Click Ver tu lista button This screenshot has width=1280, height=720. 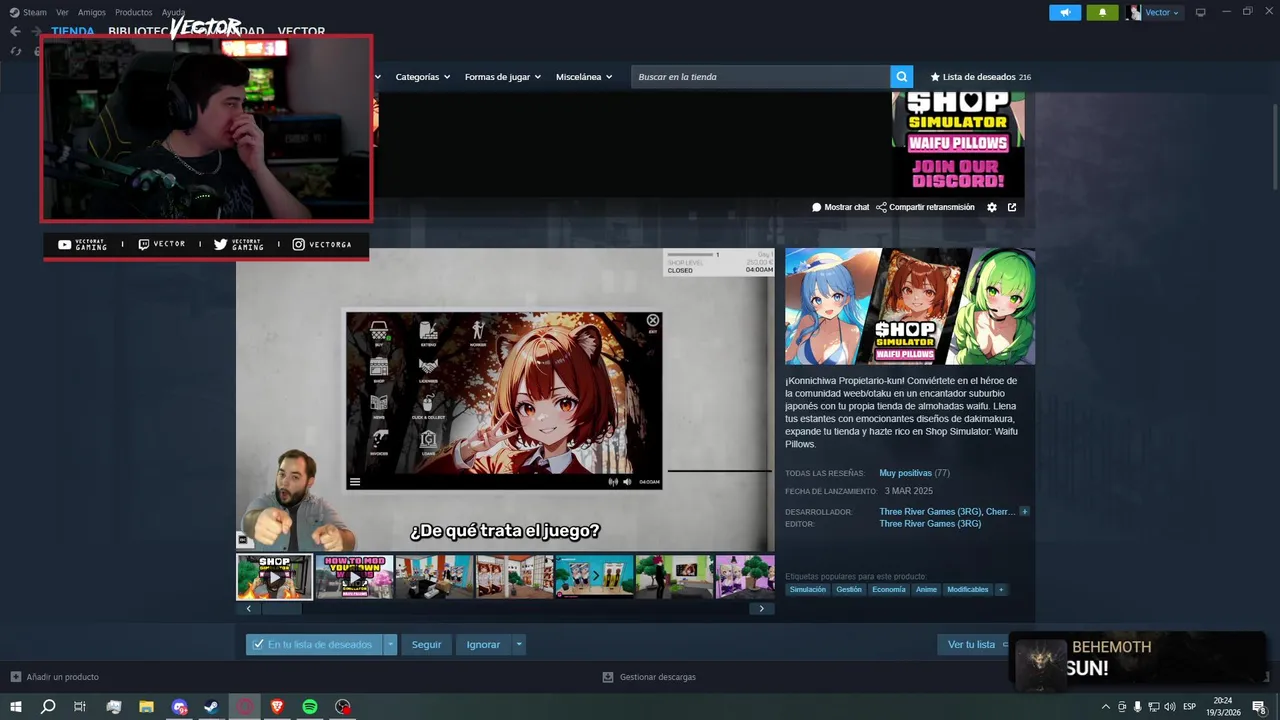971,645
